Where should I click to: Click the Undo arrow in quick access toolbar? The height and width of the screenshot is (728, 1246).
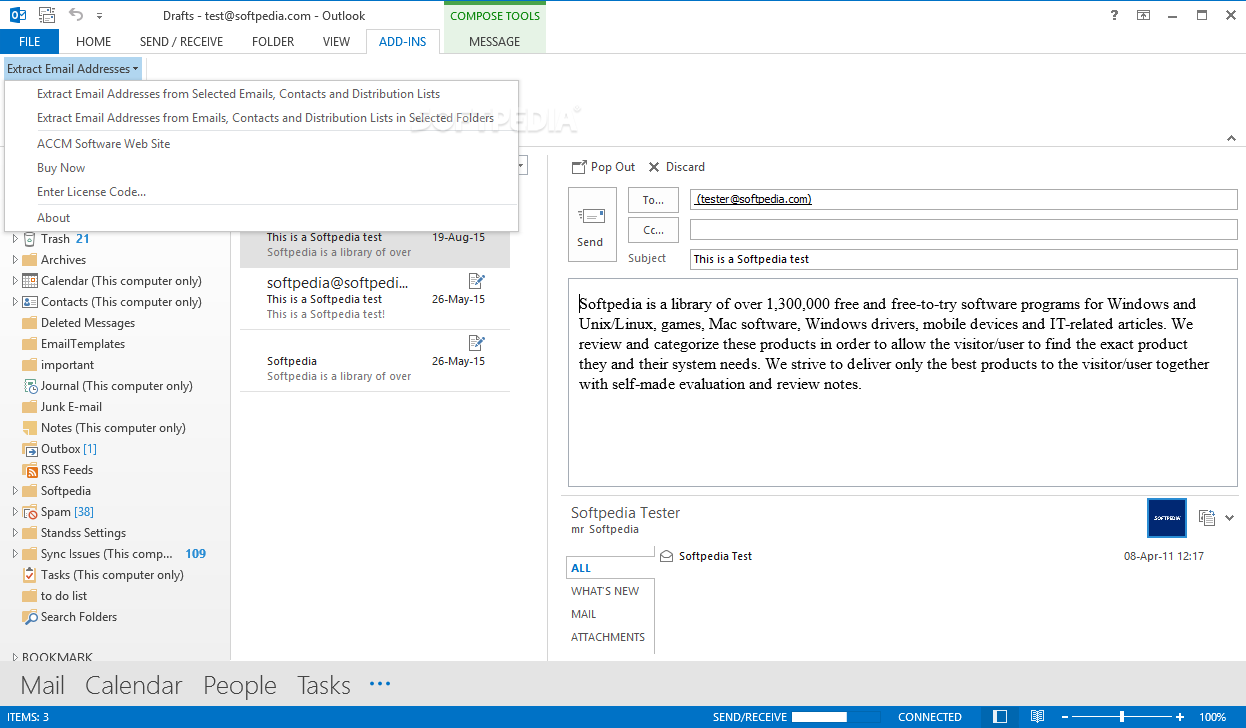pyautogui.click(x=76, y=15)
